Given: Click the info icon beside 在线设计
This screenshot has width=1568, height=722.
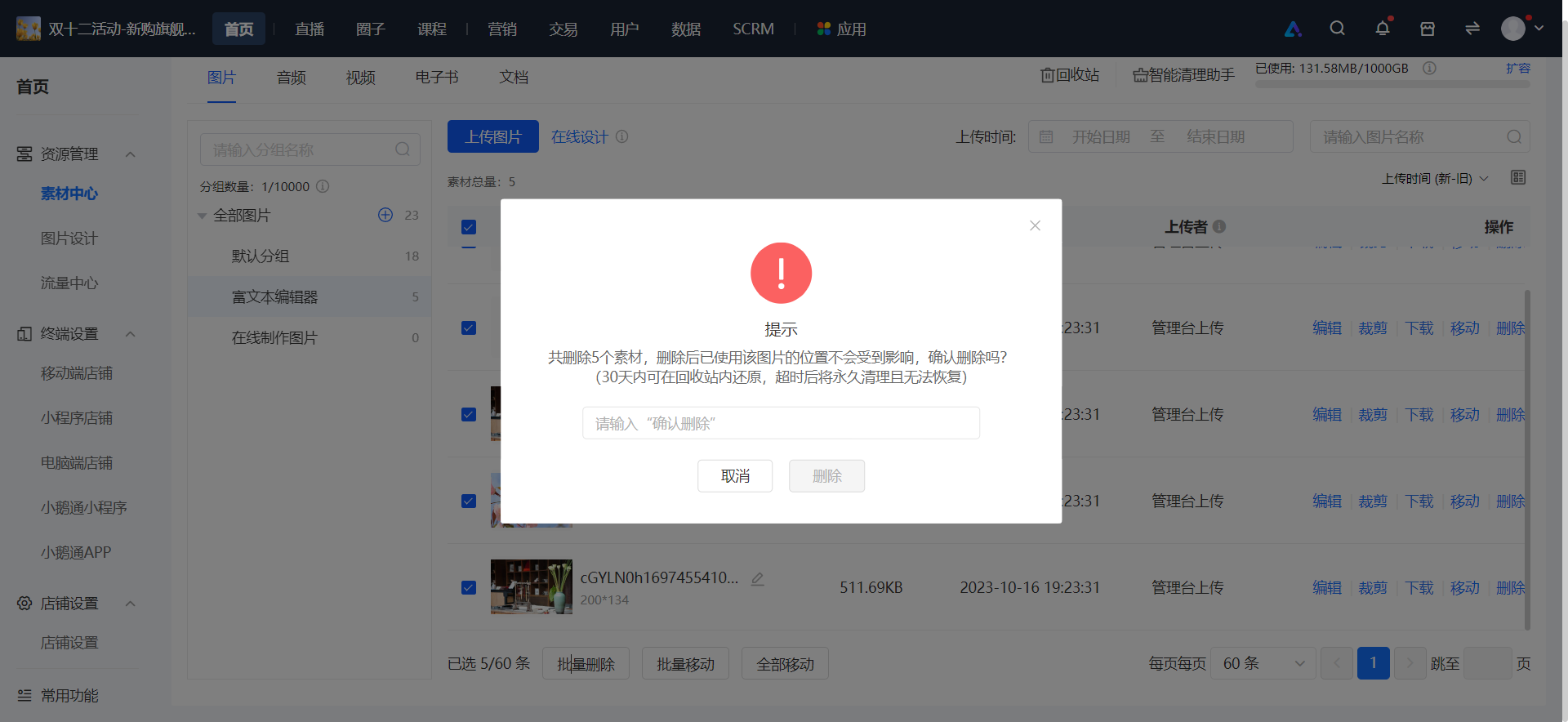Looking at the screenshot, I should (x=622, y=136).
